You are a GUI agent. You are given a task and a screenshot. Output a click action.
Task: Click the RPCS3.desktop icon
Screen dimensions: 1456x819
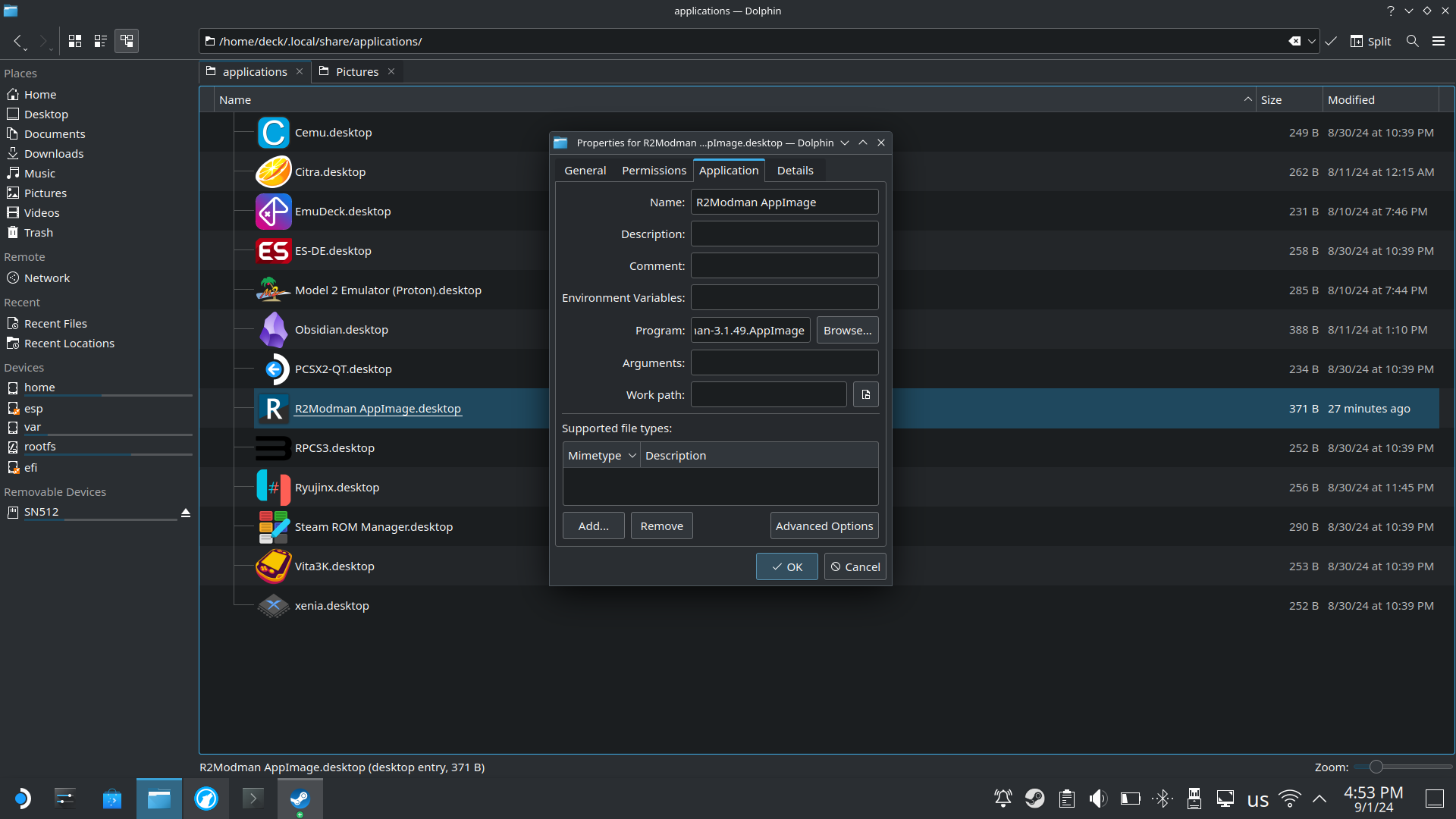(274, 448)
